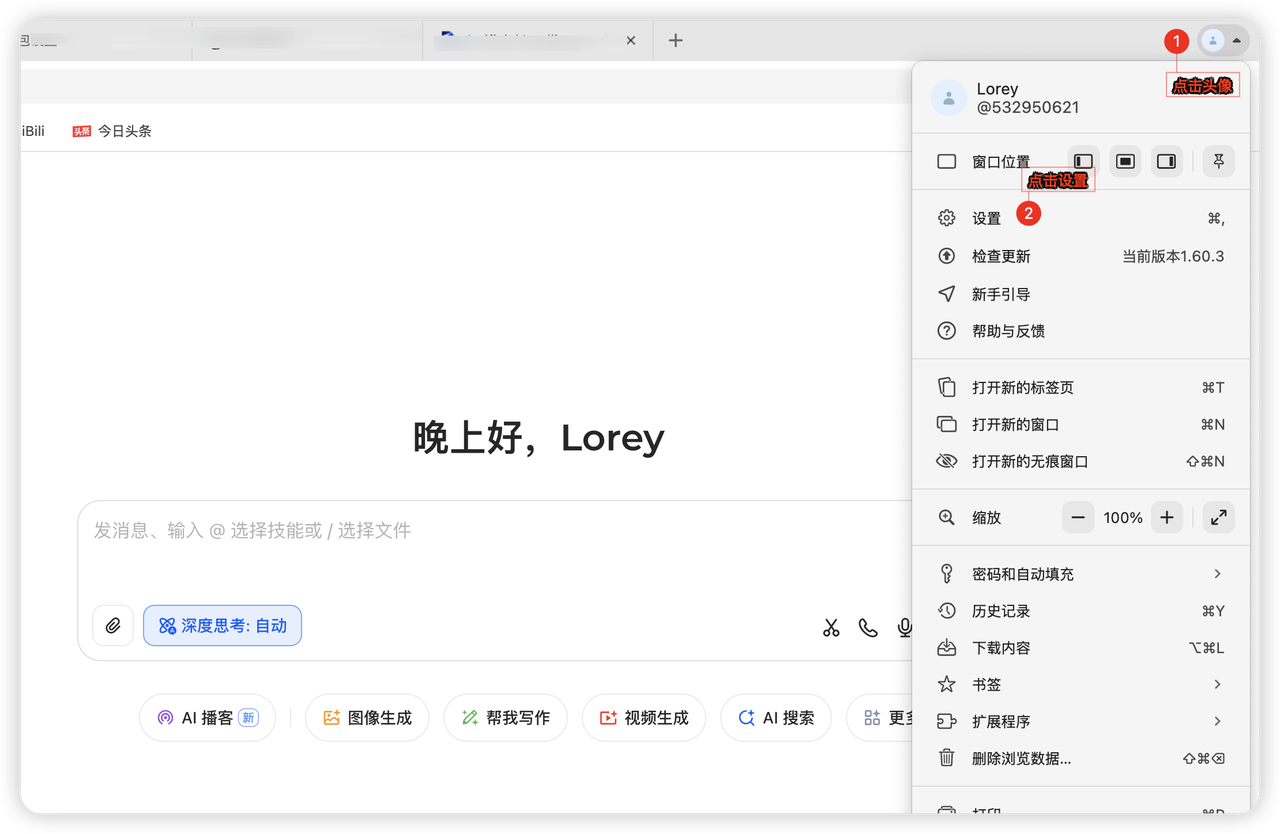
Task: Select 检查更新 menu entry
Action: (1081, 256)
